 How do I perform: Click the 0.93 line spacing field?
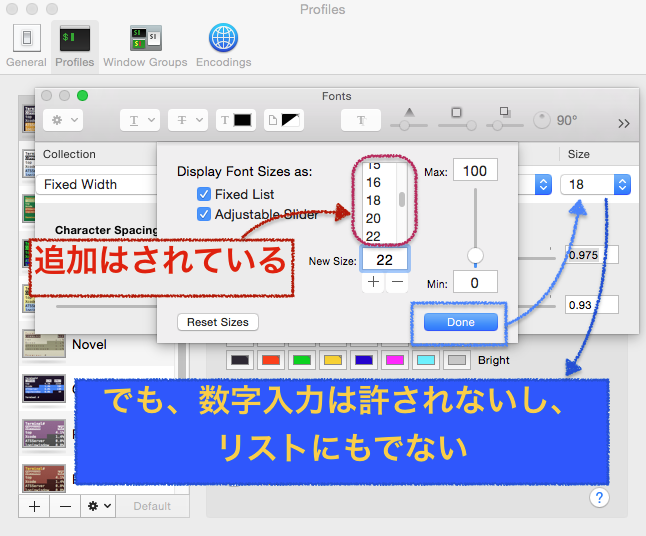pos(592,305)
